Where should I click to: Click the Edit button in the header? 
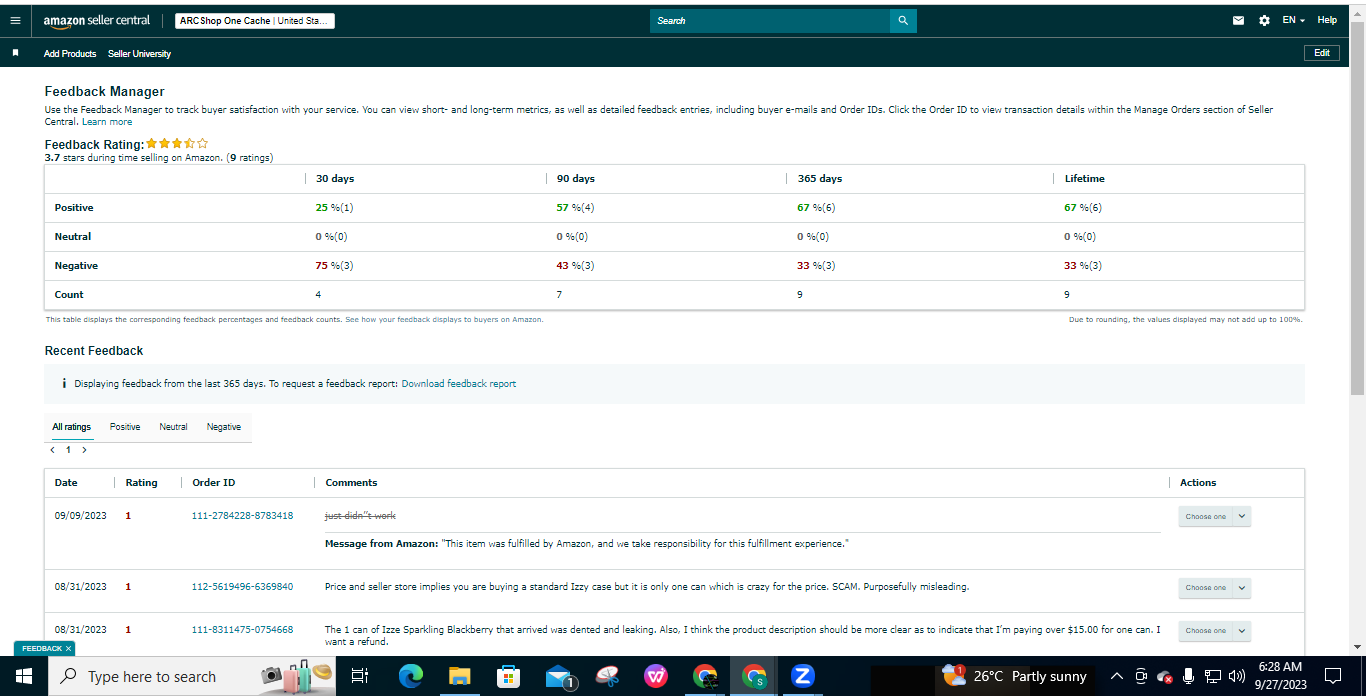[x=1322, y=53]
